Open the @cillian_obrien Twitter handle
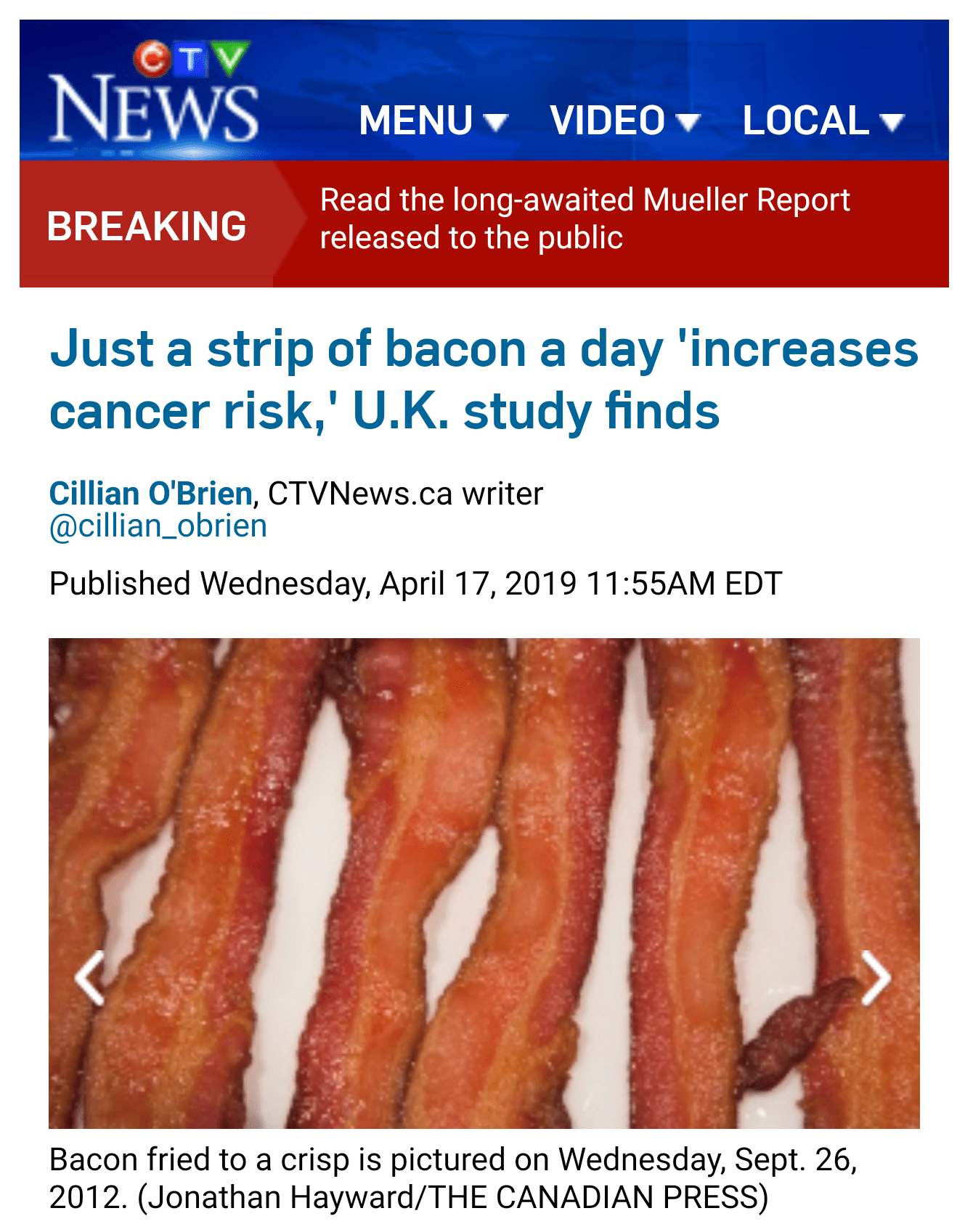 point(158,526)
